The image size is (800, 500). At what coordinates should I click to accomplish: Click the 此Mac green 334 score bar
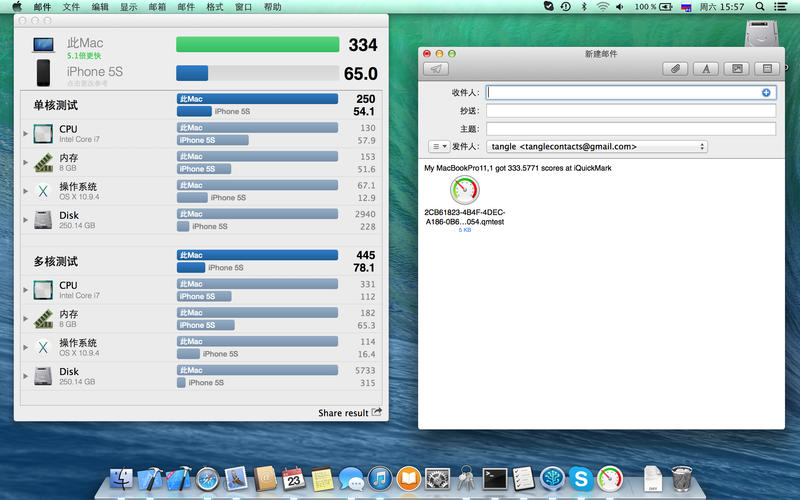click(258, 44)
